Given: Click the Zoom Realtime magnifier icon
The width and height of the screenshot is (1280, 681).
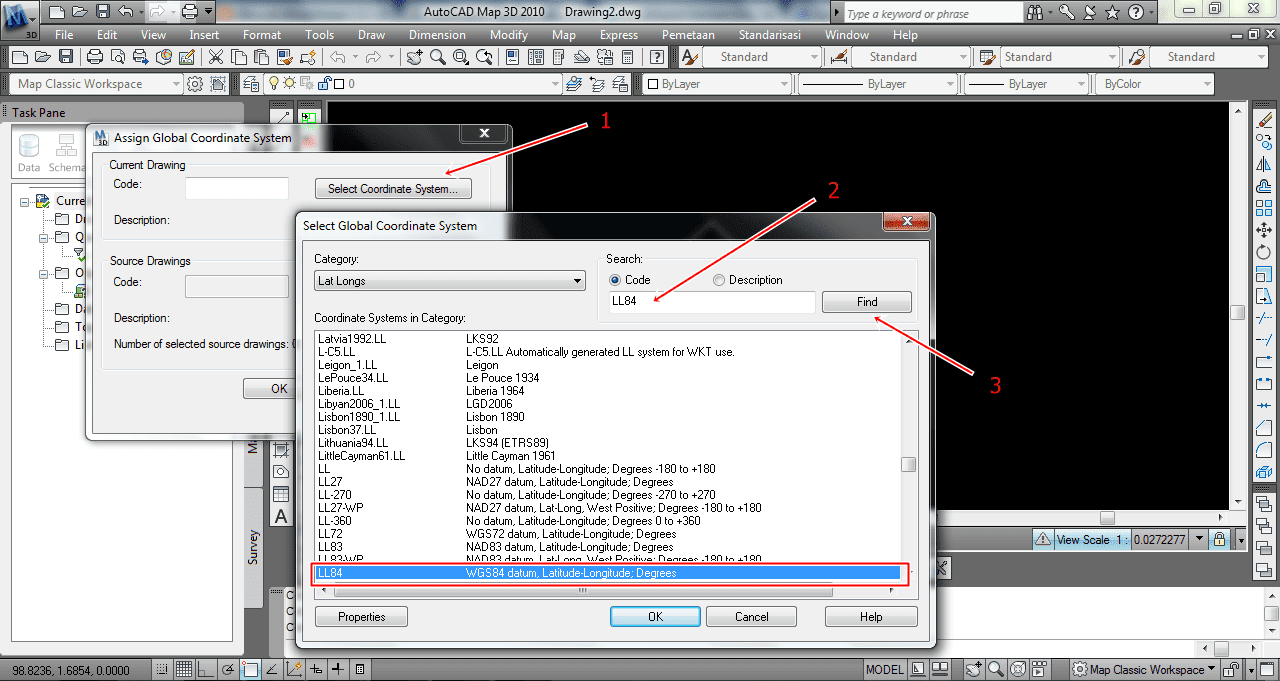Looking at the screenshot, I should [x=437, y=57].
